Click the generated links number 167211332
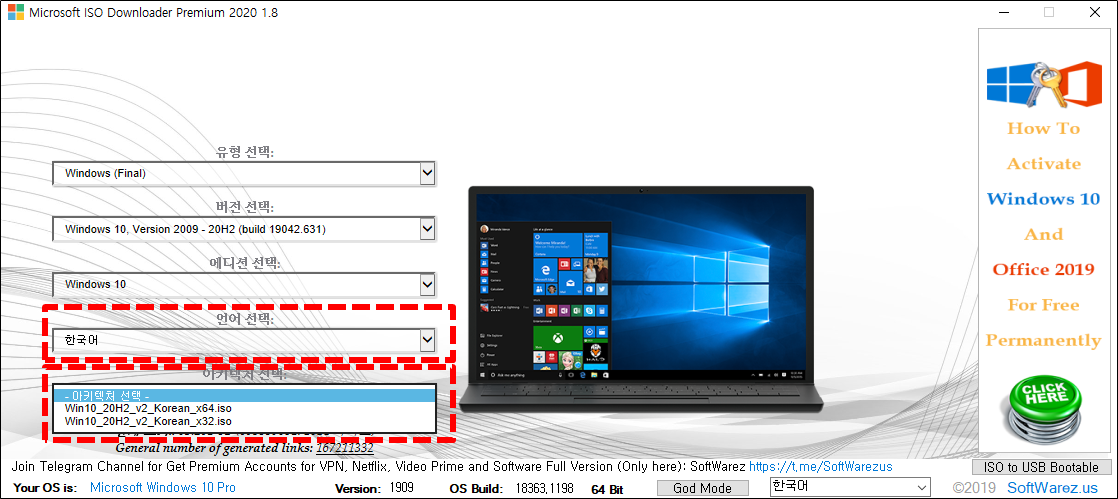This screenshot has width=1118, height=499. [344, 448]
